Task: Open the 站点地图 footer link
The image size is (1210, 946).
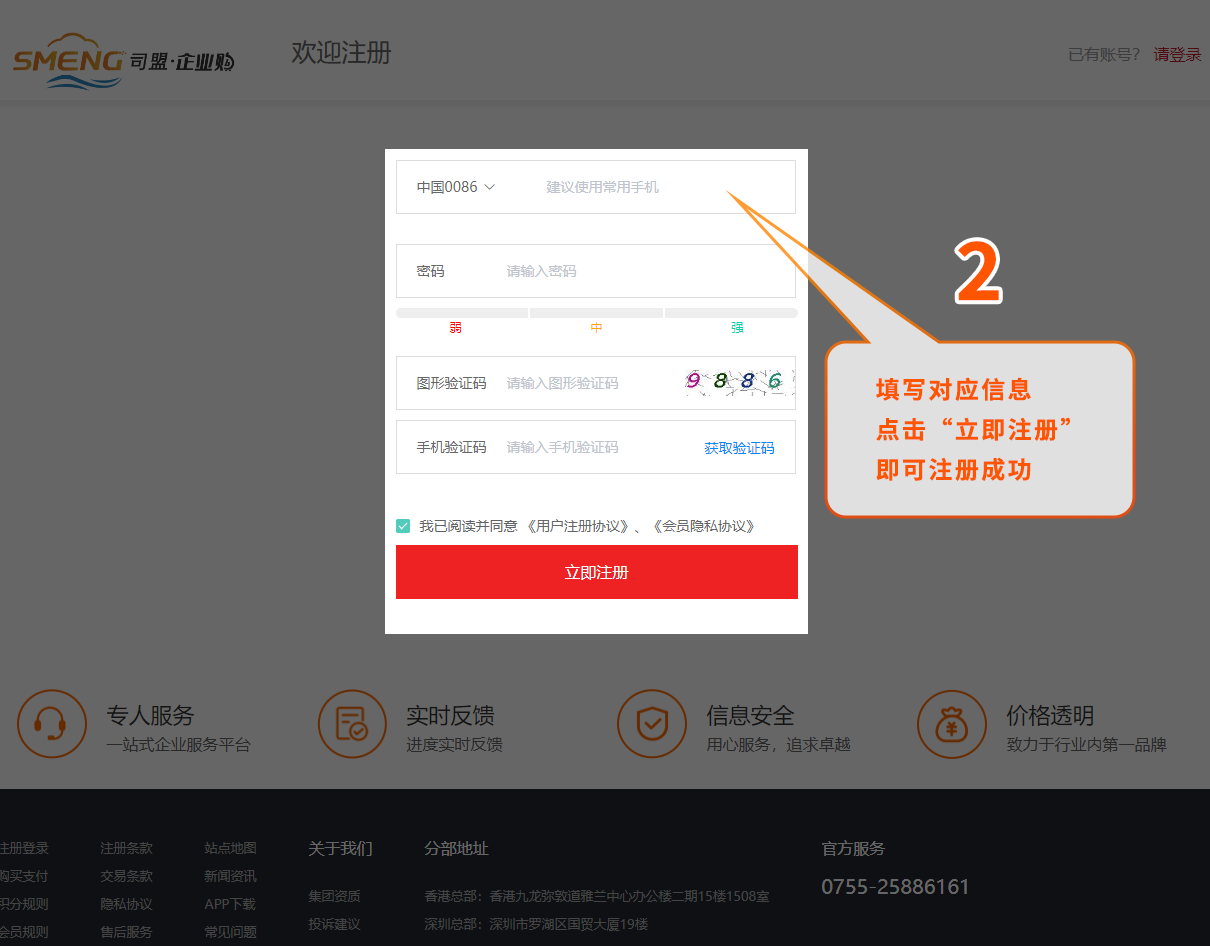Action: tap(230, 848)
